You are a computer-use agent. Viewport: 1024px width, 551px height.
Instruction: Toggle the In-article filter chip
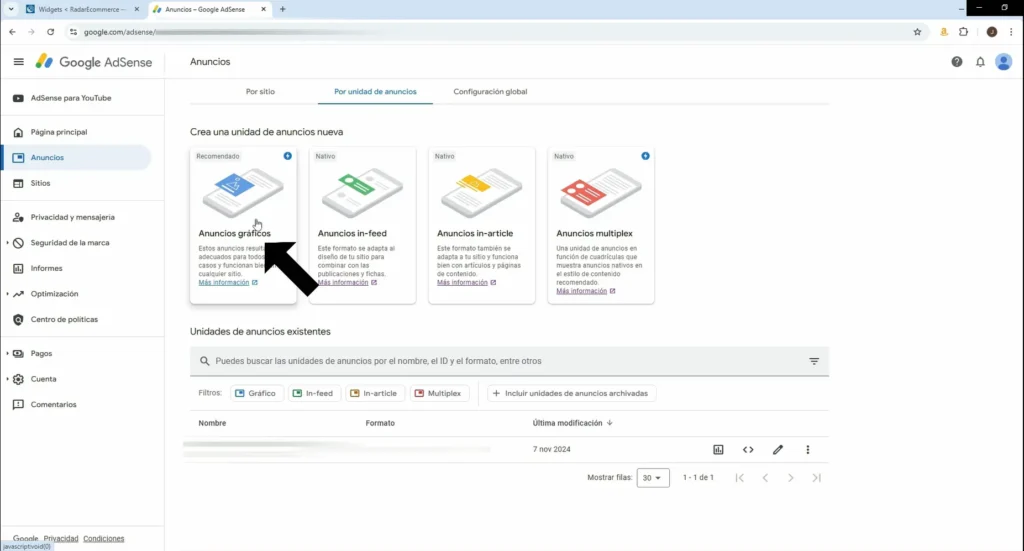point(374,393)
